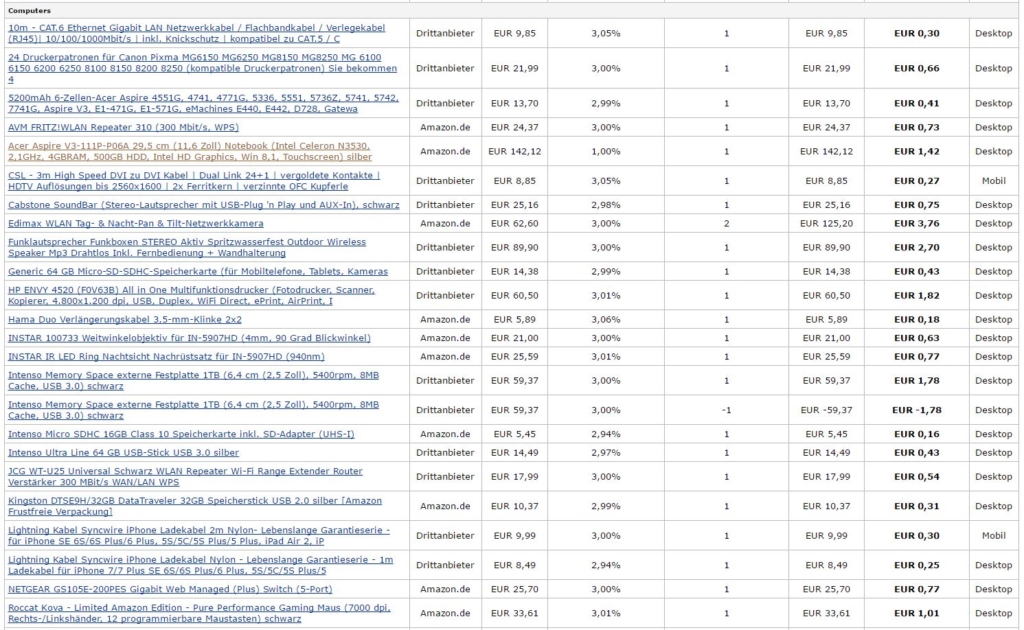Select Mobil device type in Lightning 2m row
The height and width of the screenshot is (630, 1024).
click(x=993, y=535)
